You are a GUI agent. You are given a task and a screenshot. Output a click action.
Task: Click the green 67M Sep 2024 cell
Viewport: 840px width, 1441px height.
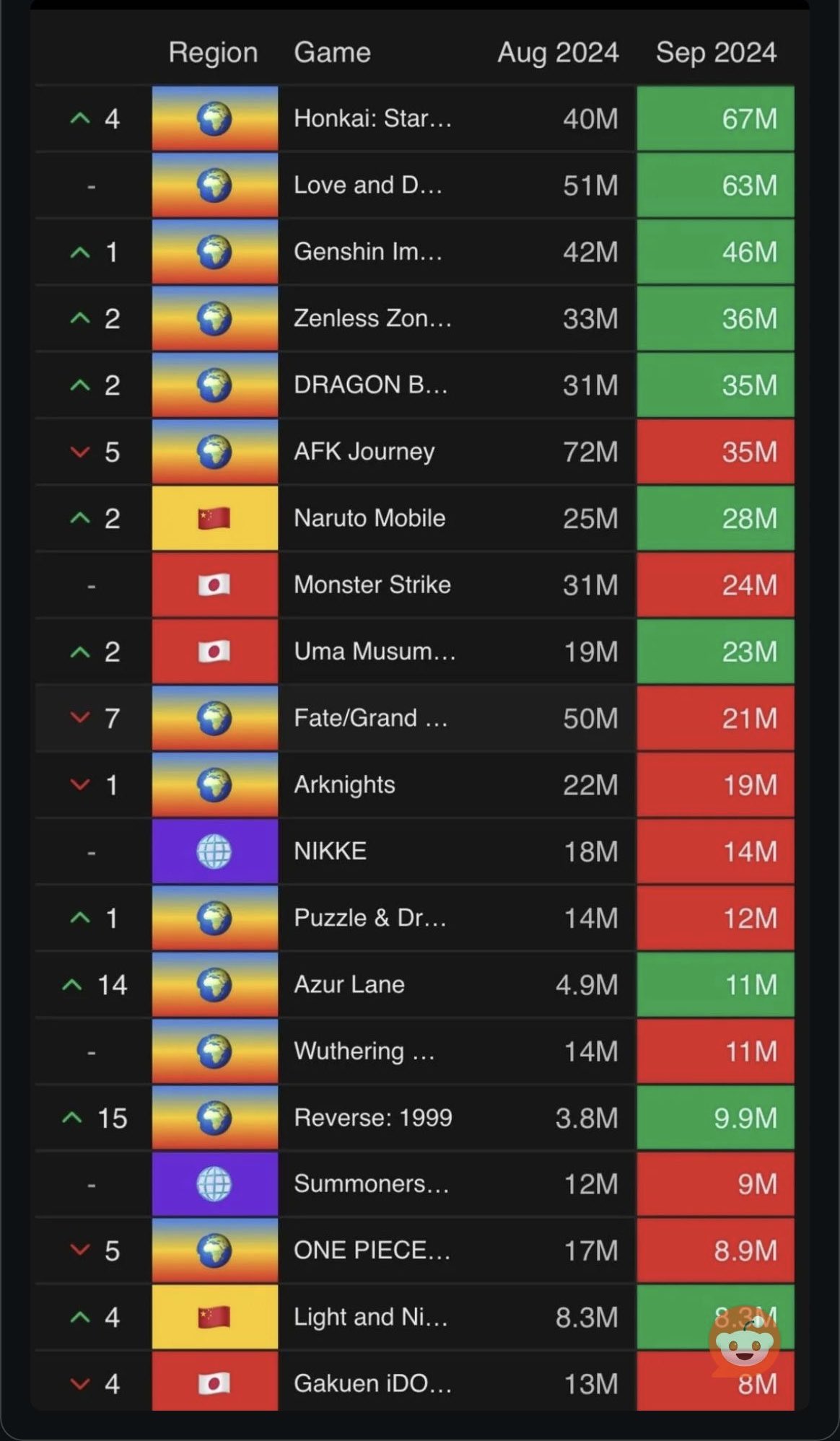[x=715, y=118]
